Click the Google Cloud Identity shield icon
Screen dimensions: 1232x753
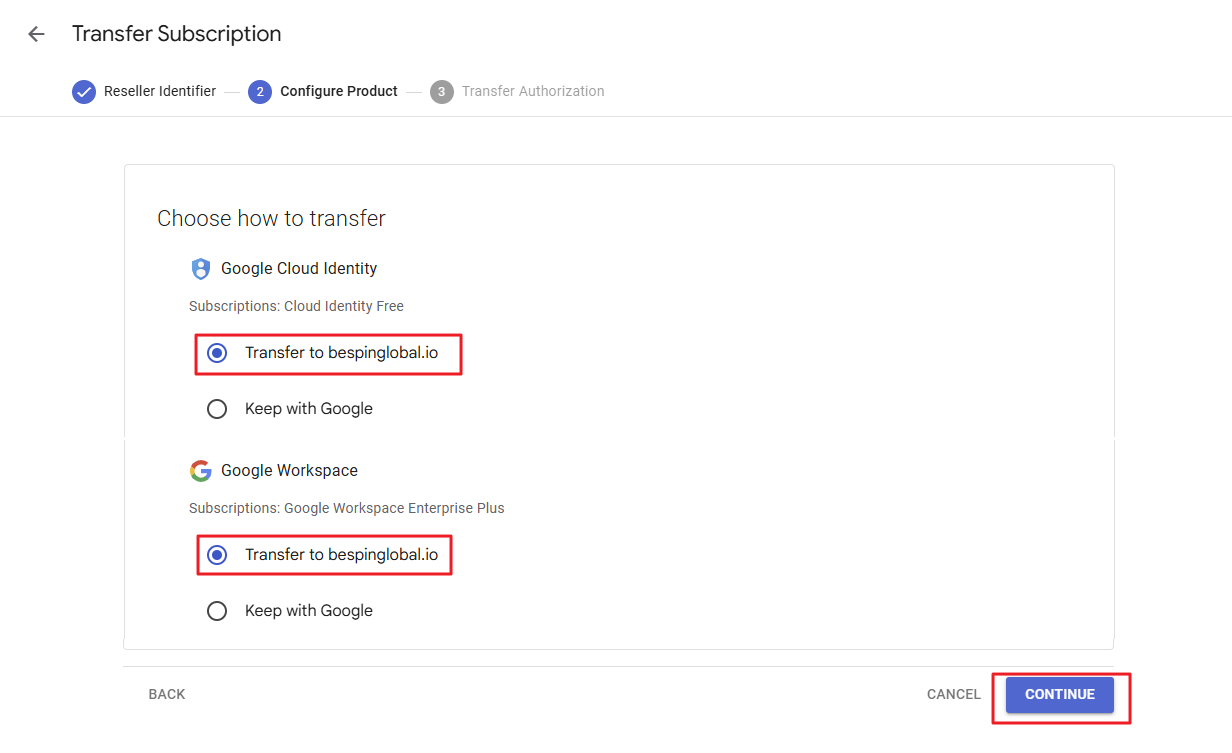click(201, 268)
